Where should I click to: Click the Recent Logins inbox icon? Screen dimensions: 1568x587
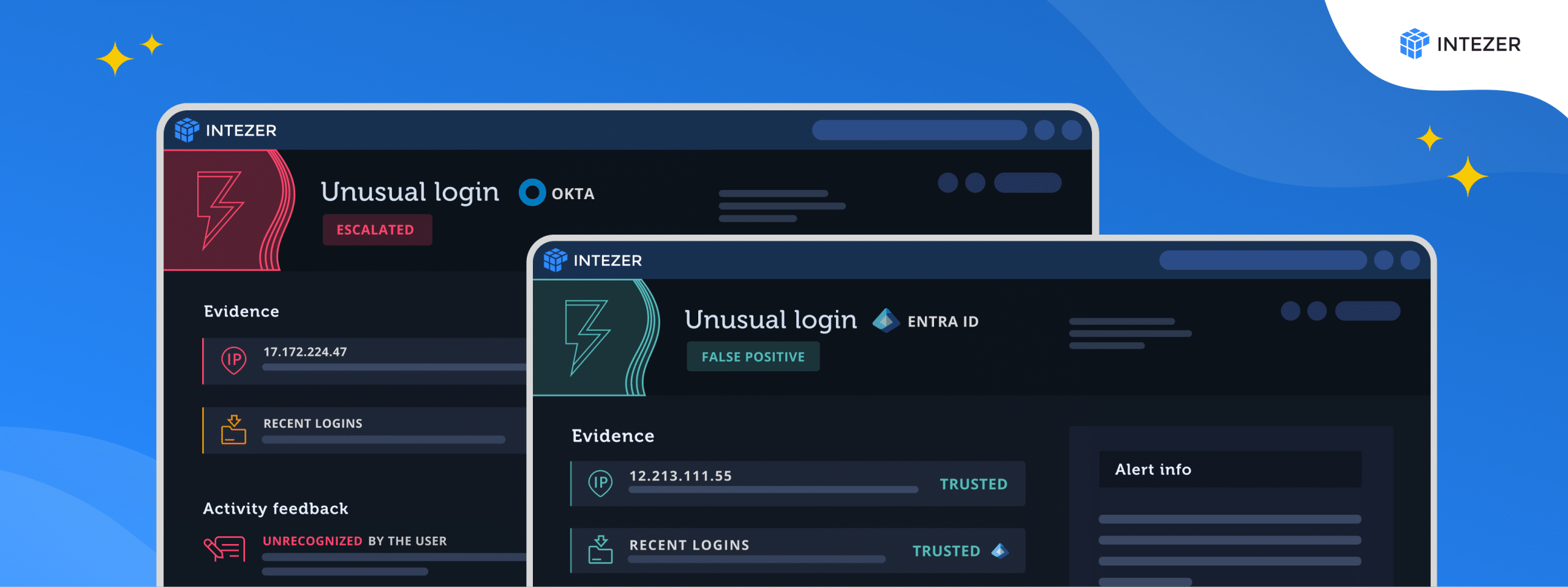233,430
